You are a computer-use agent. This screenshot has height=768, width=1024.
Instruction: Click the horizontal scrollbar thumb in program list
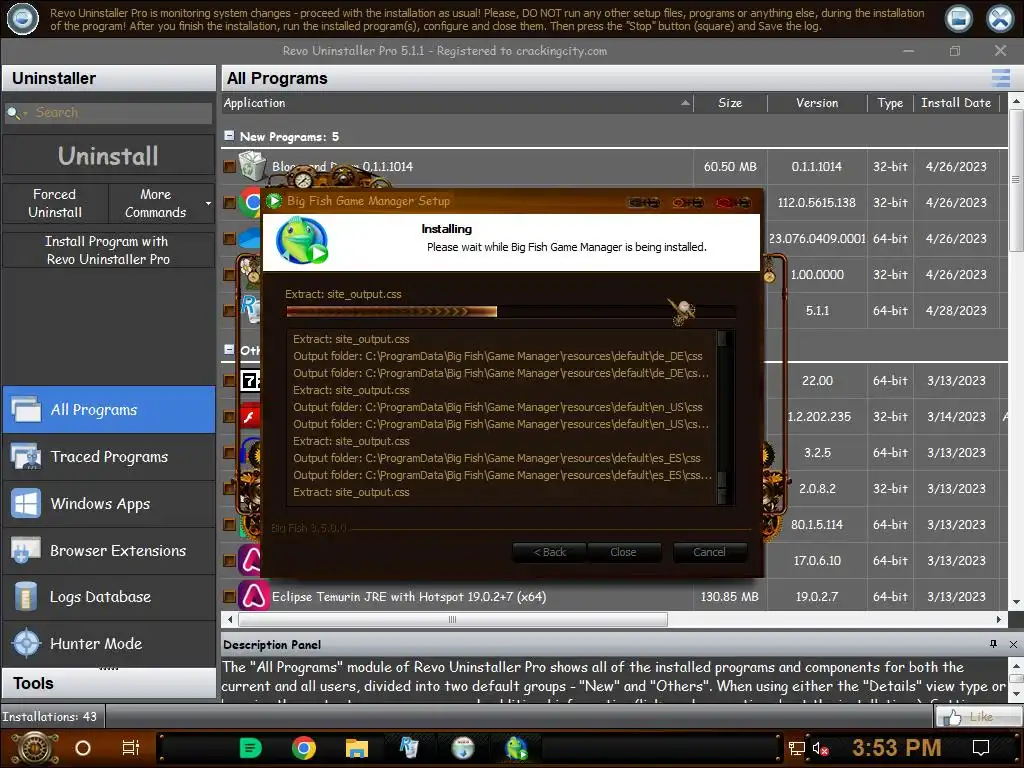coord(453,619)
